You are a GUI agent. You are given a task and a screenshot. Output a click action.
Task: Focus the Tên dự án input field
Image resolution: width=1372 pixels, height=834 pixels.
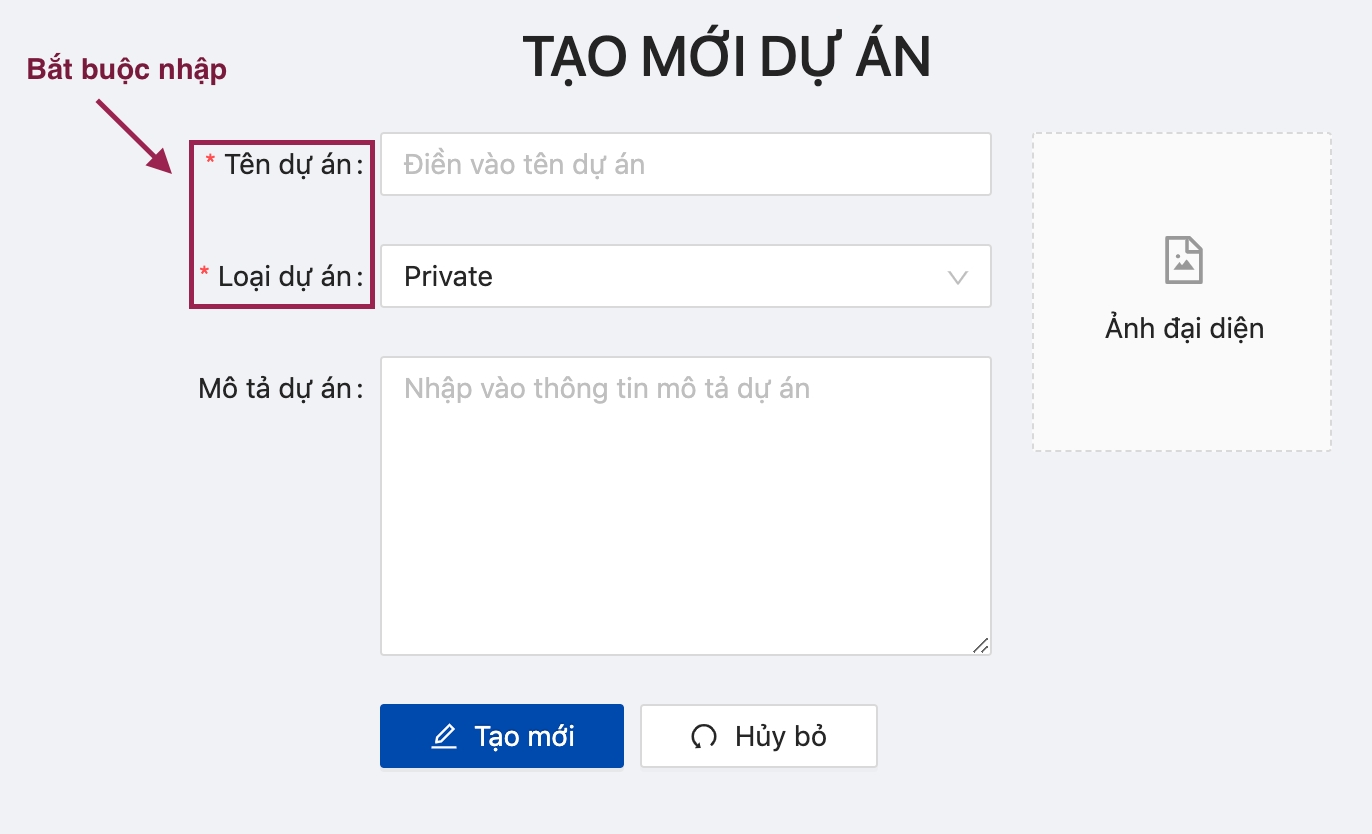coord(686,164)
